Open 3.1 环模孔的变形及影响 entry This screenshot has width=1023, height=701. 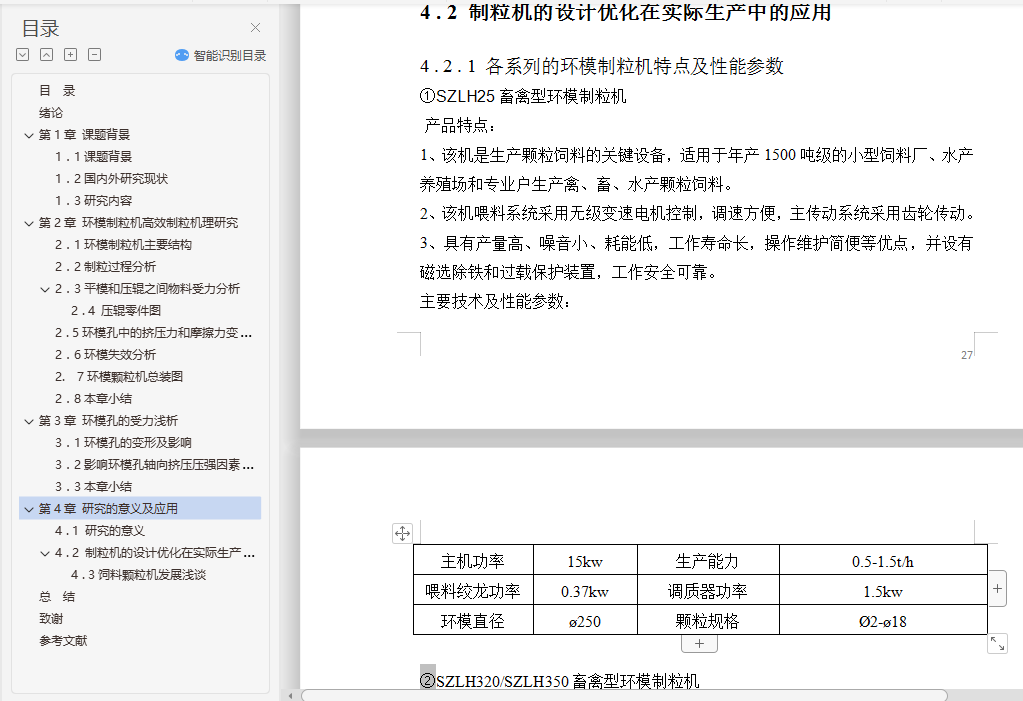pyautogui.click(x=123, y=443)
